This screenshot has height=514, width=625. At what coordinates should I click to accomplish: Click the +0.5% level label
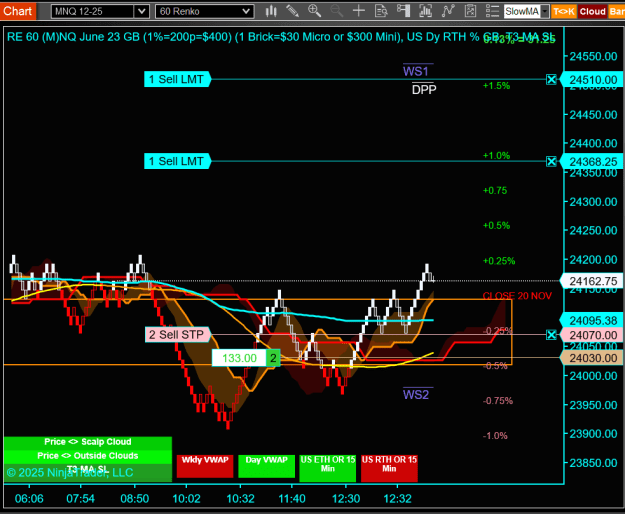tap(496, 226)
